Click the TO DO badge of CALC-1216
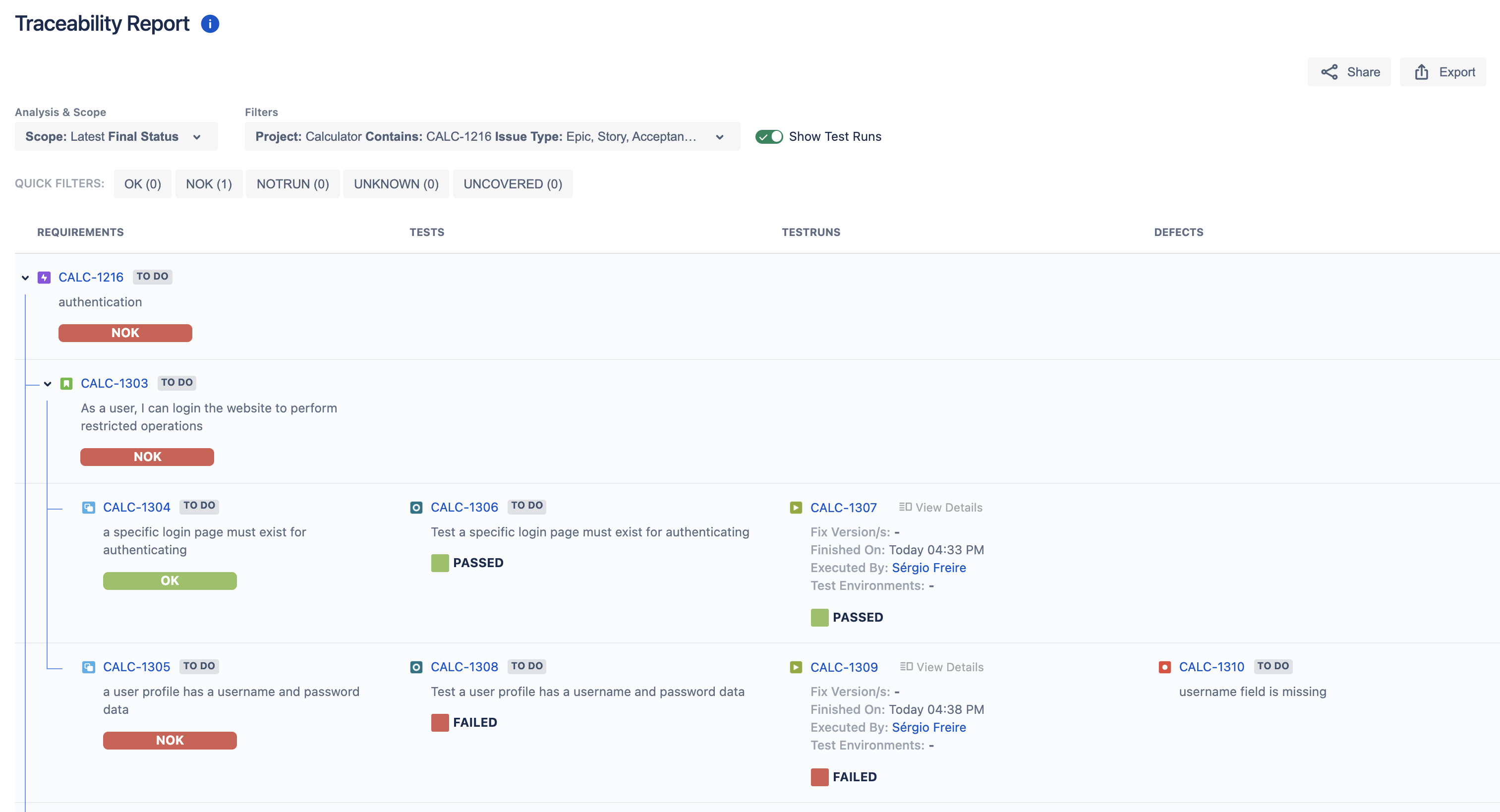 point(153,277)
